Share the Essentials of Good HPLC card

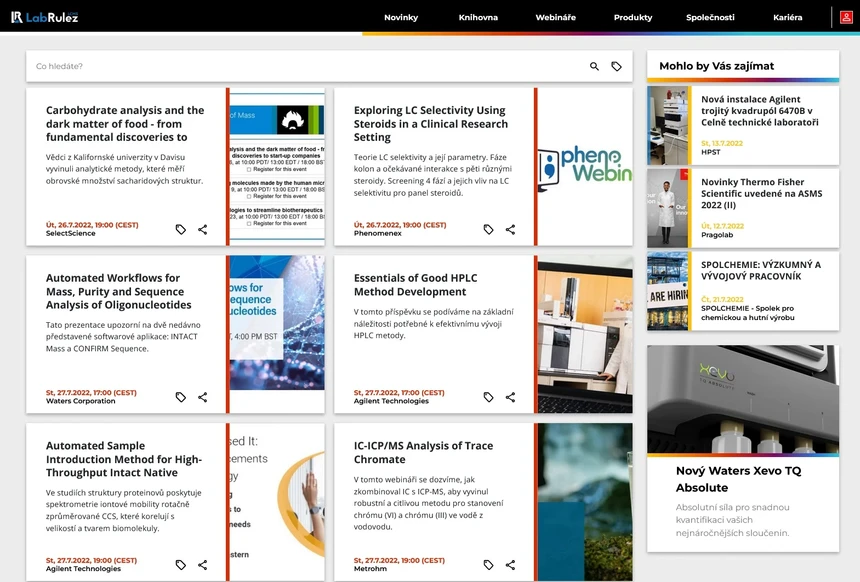pos(510,397)
